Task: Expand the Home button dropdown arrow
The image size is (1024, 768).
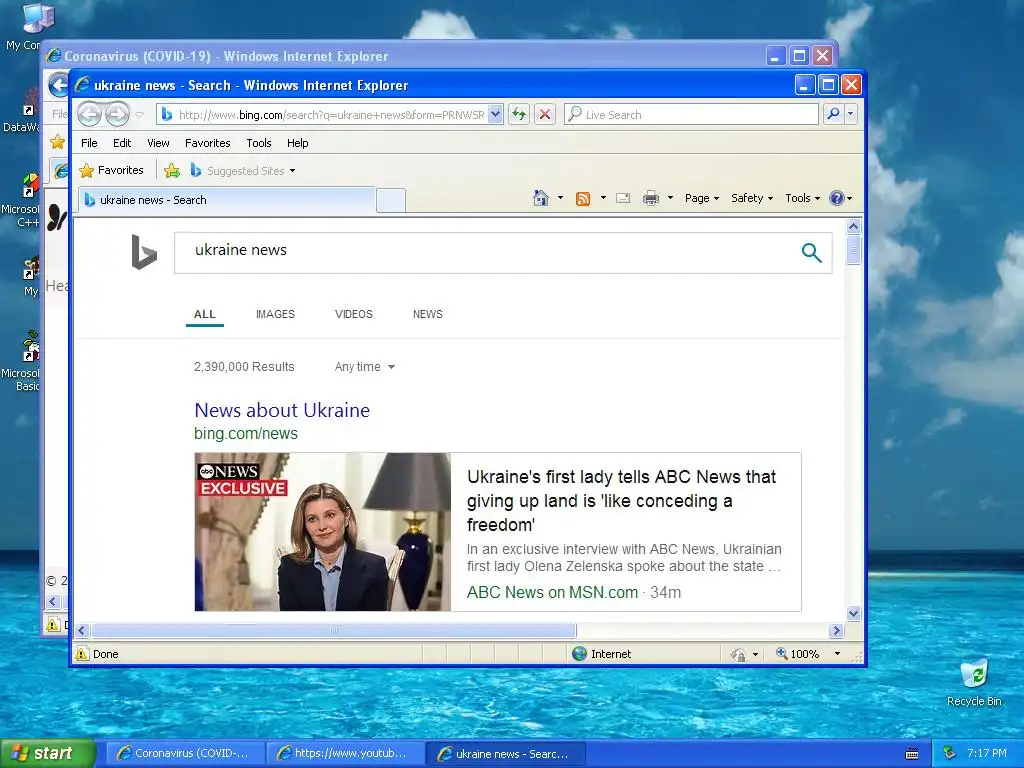Action: click(x=560, y=198)
